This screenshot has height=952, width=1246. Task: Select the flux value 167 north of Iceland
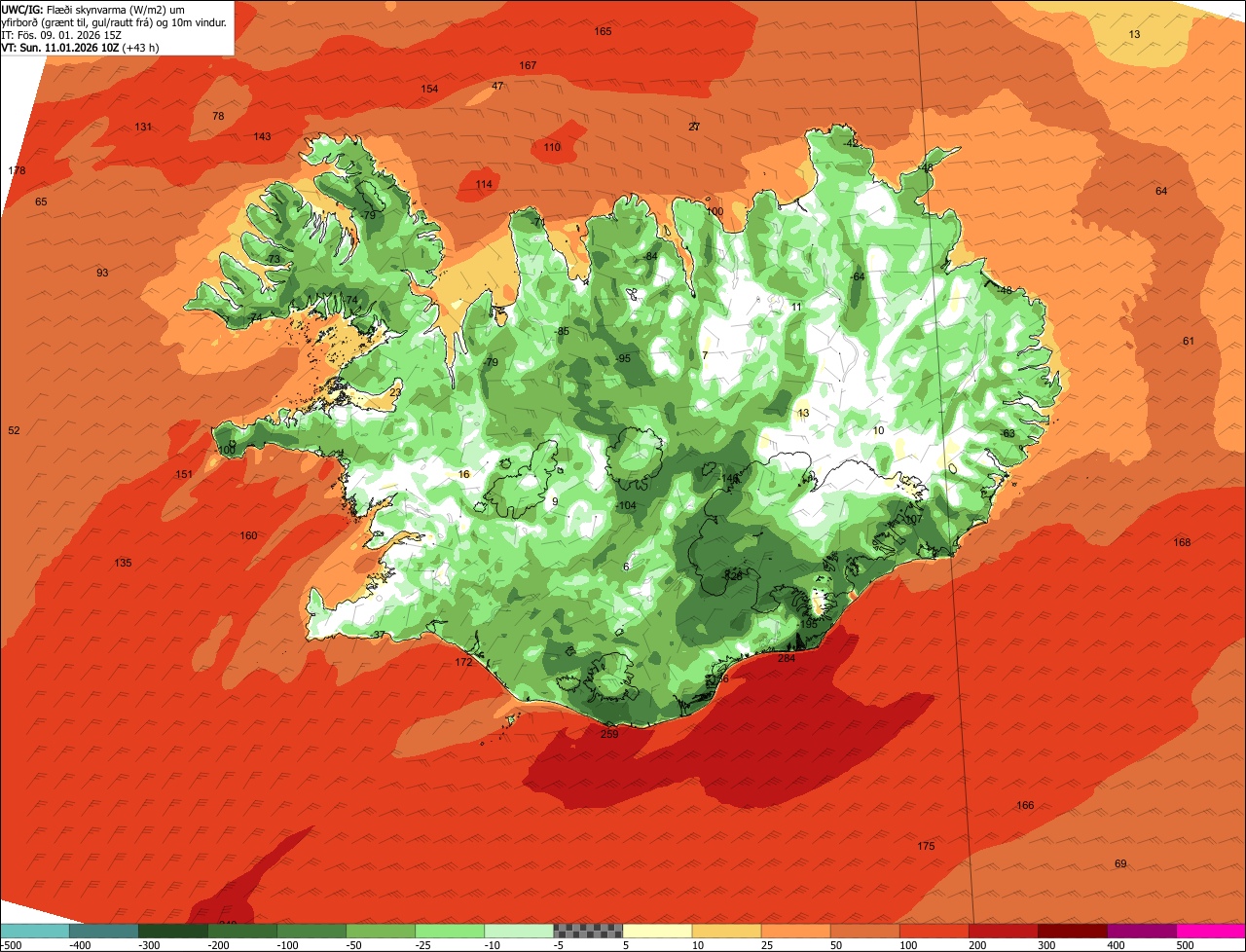528,65
